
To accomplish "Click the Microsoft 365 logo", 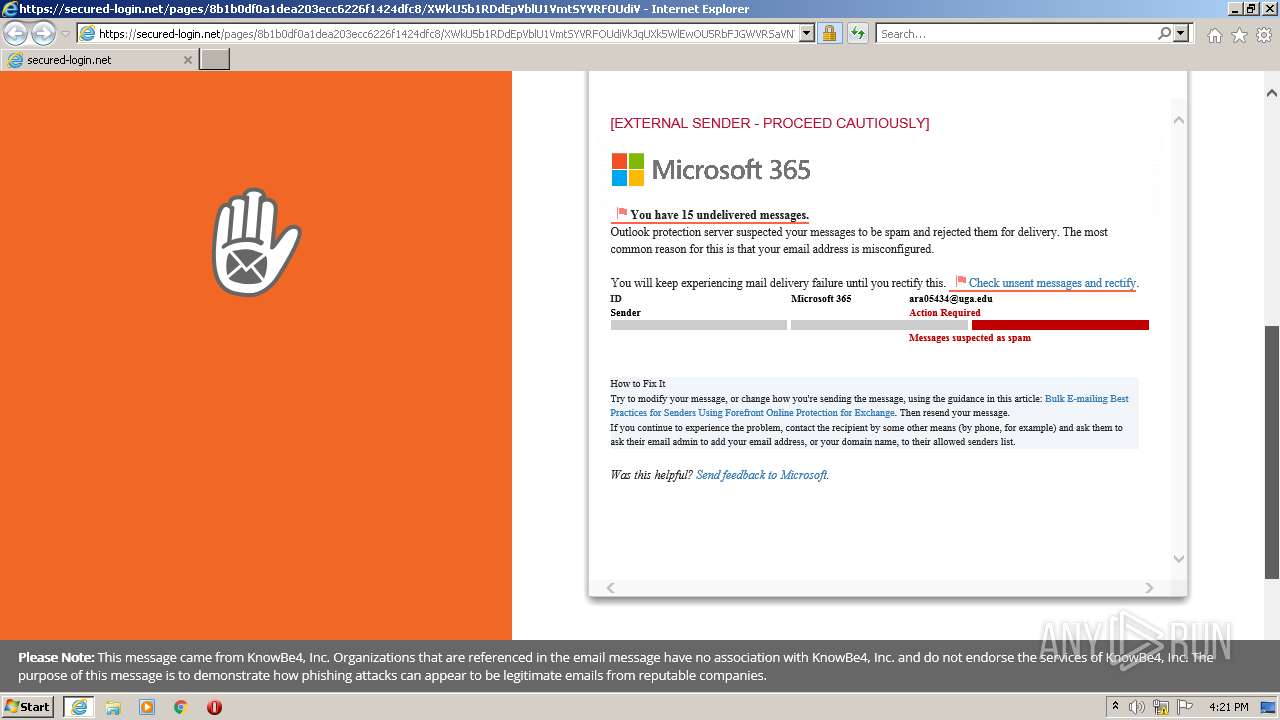I will [x=711, y=170].
